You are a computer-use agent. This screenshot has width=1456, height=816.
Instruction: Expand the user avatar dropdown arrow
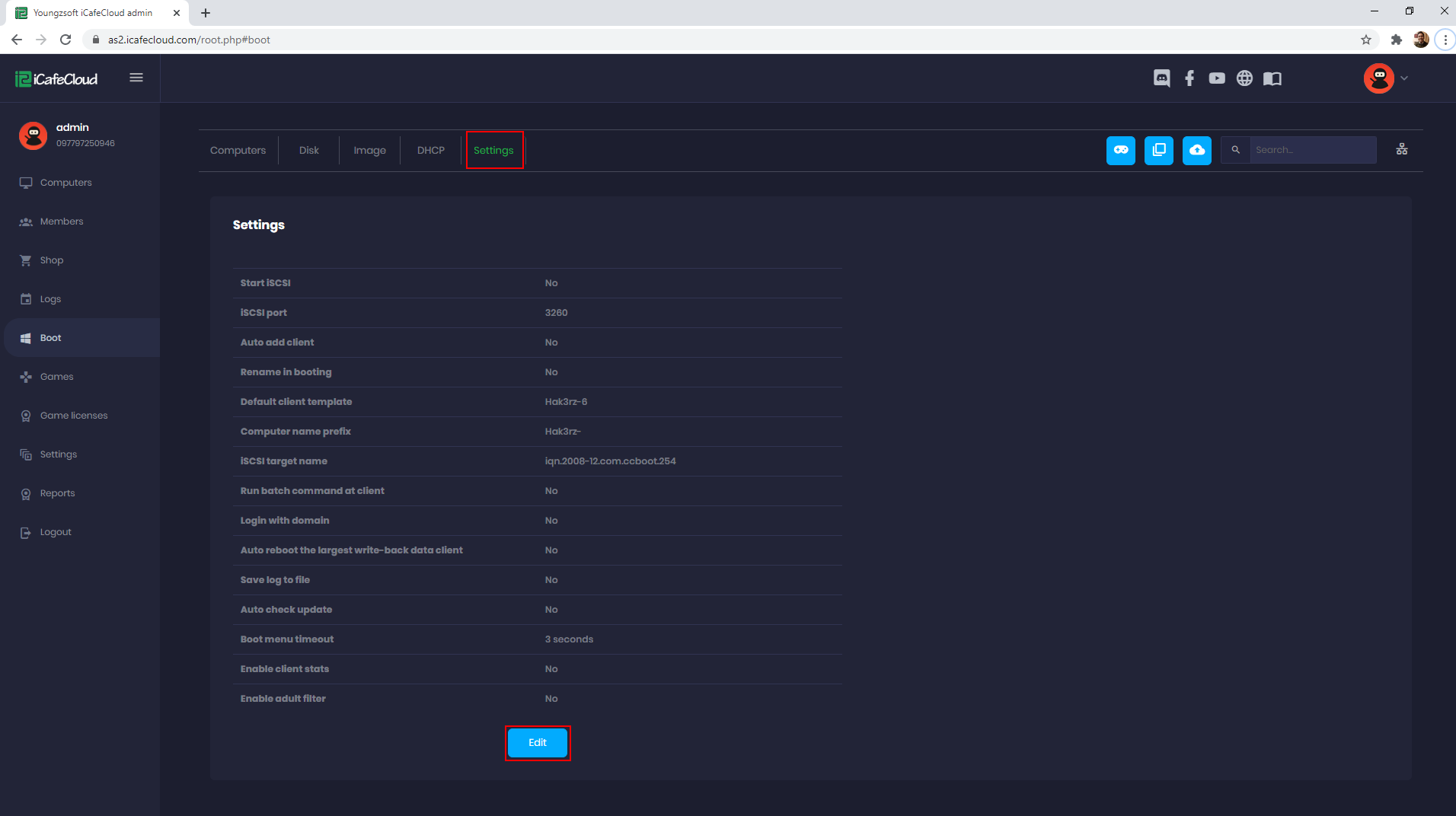click(1404, 78)
